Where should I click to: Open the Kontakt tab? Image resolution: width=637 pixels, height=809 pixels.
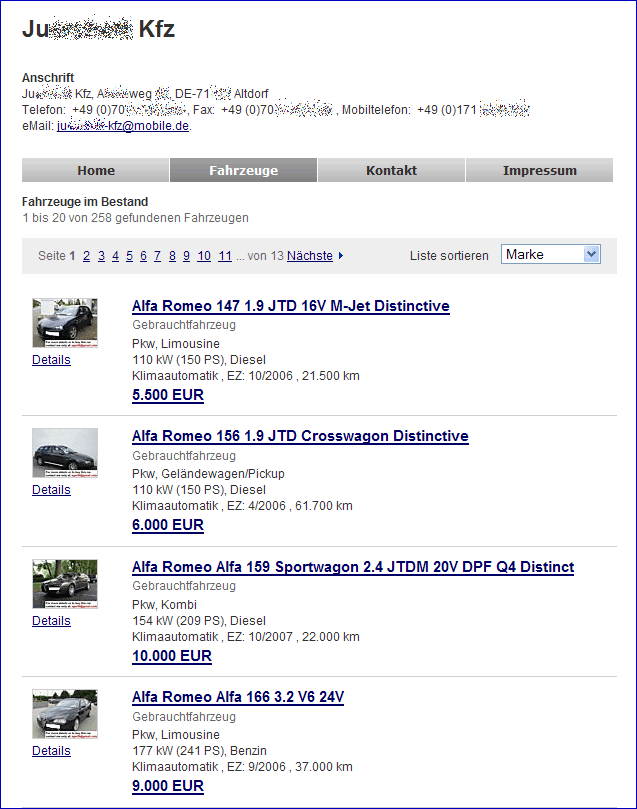tap(391, 170)
